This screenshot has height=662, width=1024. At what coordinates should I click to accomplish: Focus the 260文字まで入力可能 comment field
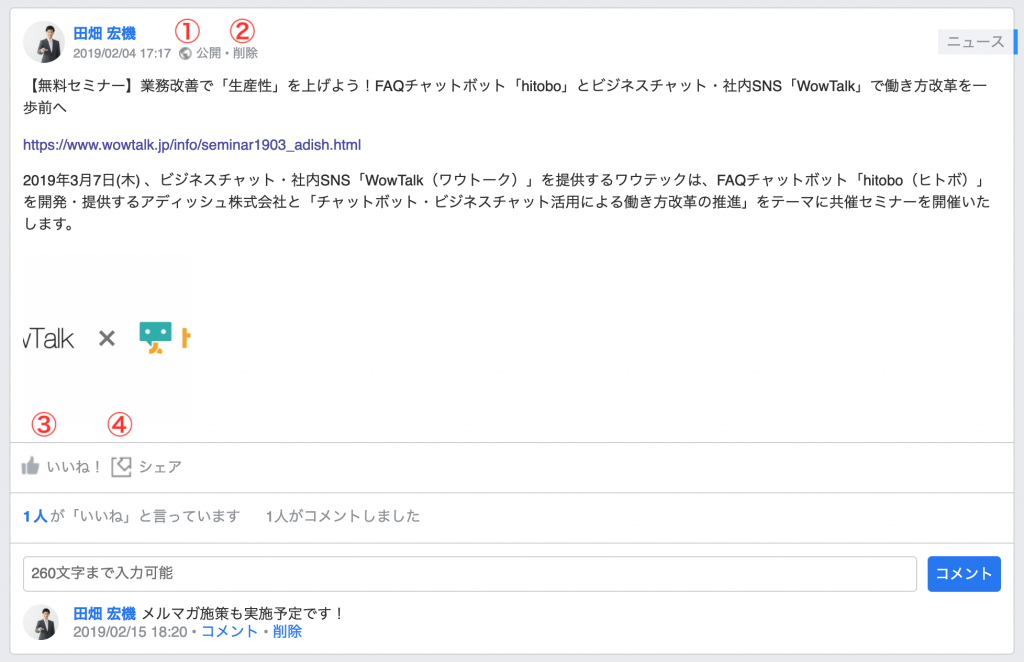[x=470, y=574]
